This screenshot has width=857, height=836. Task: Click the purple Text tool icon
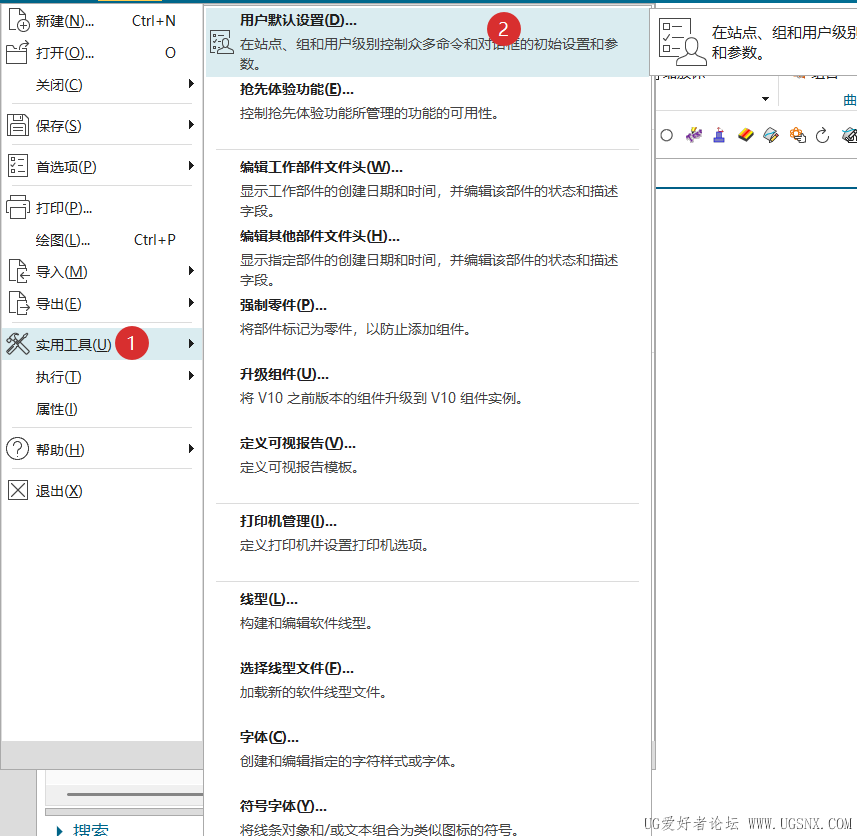694,134
